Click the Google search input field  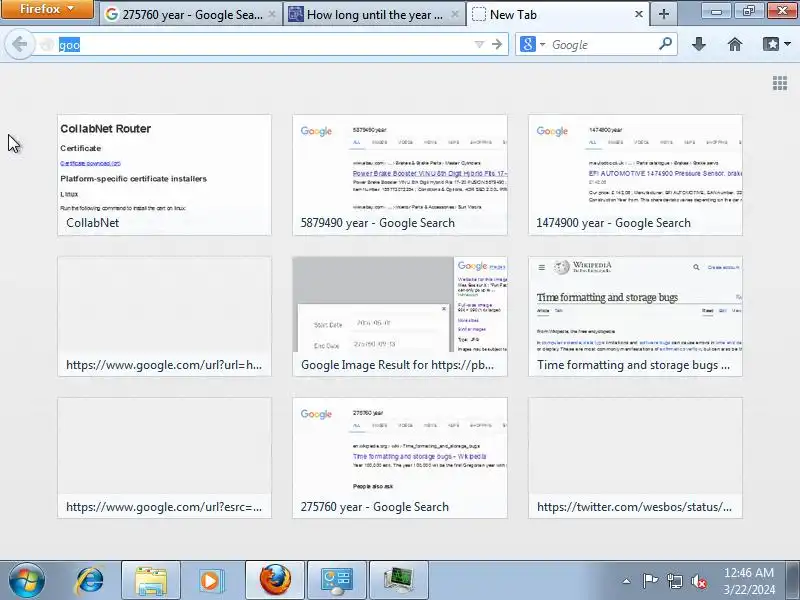(603, 45)
